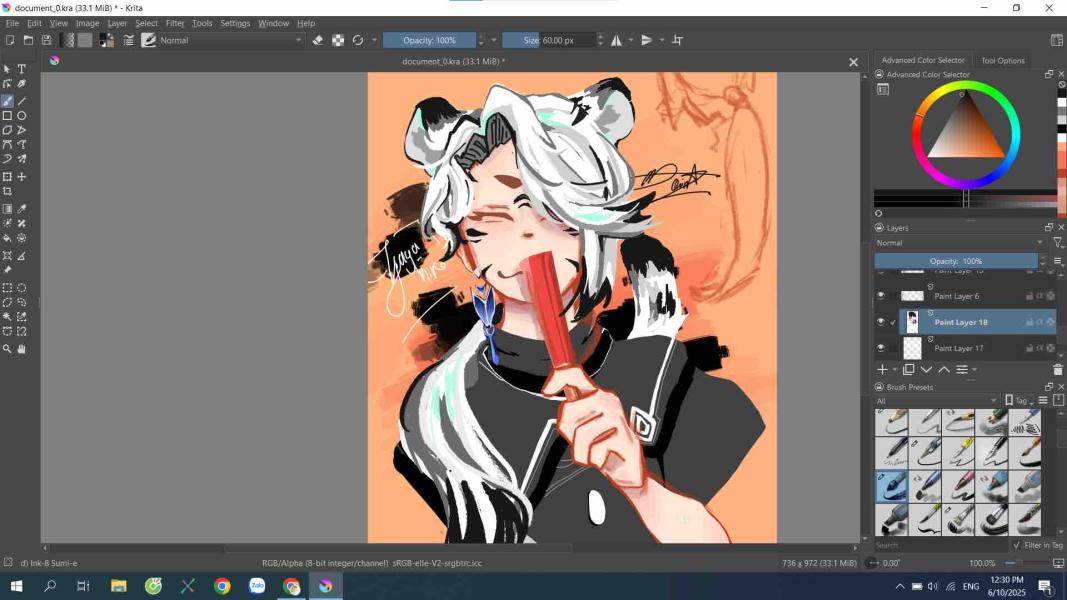
Task: Open the Filter menu
Action: (x=175, y=23)
